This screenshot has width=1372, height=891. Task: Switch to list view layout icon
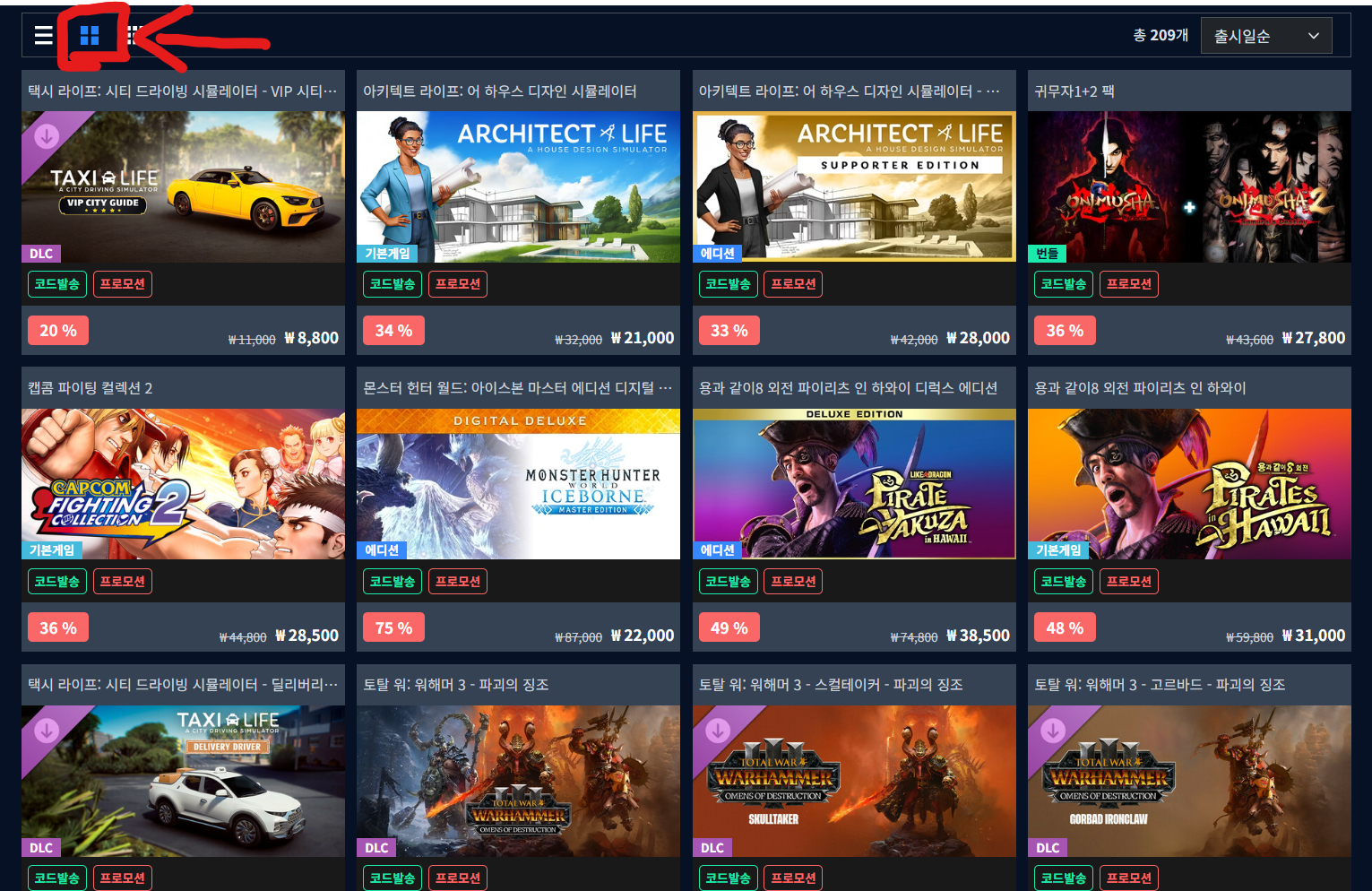point(43,36)
